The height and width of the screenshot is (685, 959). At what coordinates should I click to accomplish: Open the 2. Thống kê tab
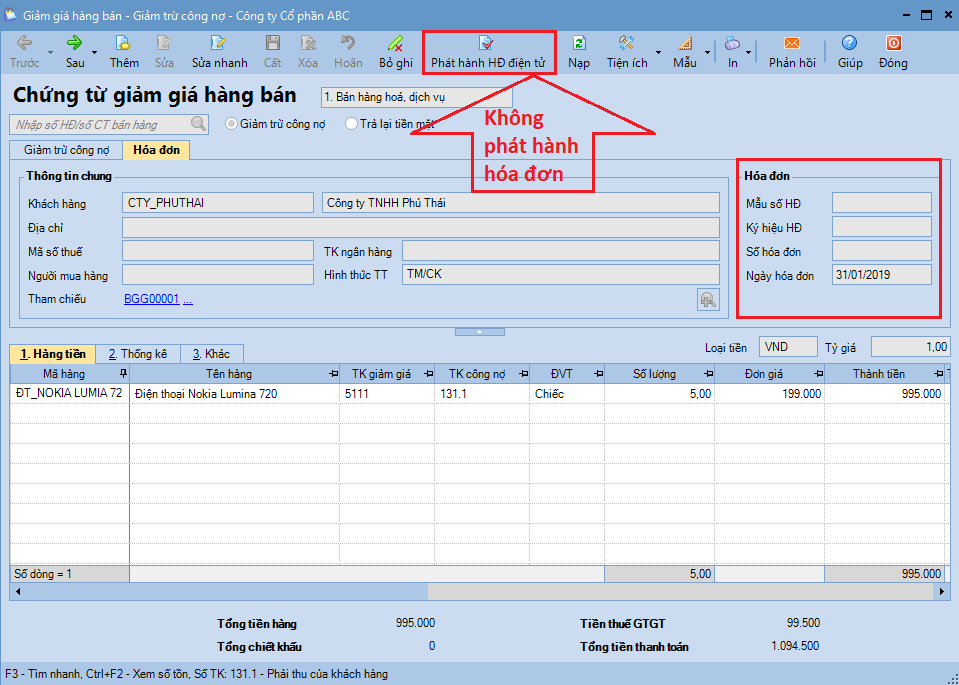click(x=138, y=354)
